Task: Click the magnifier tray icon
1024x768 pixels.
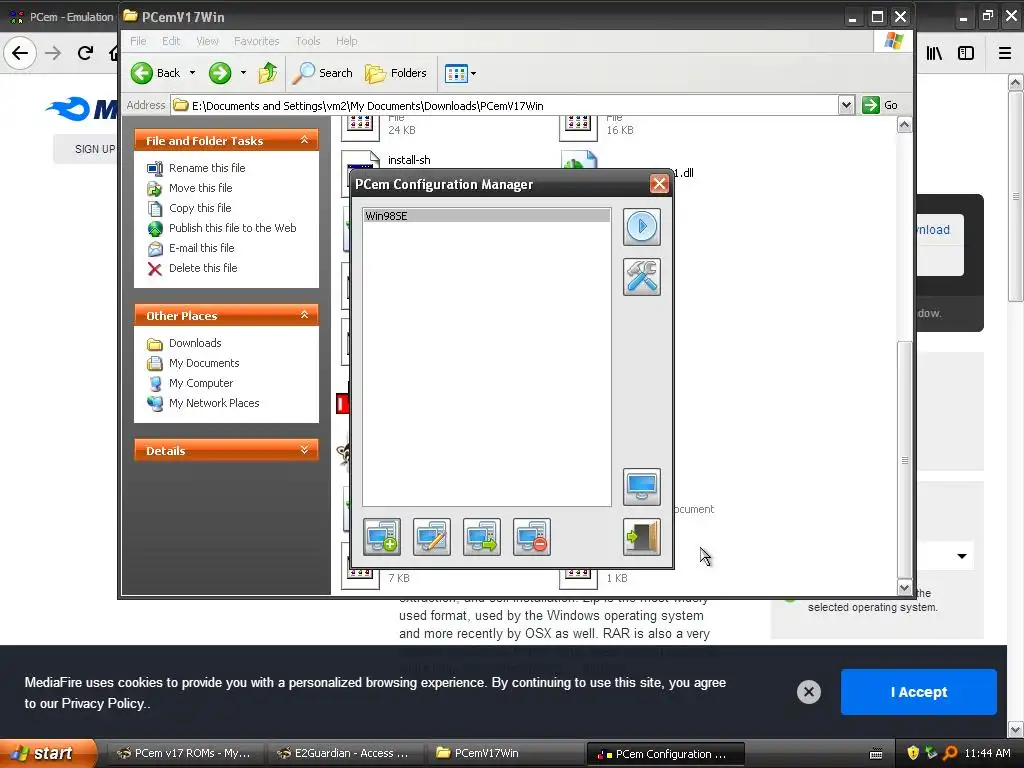Action: tap(950, 753)
